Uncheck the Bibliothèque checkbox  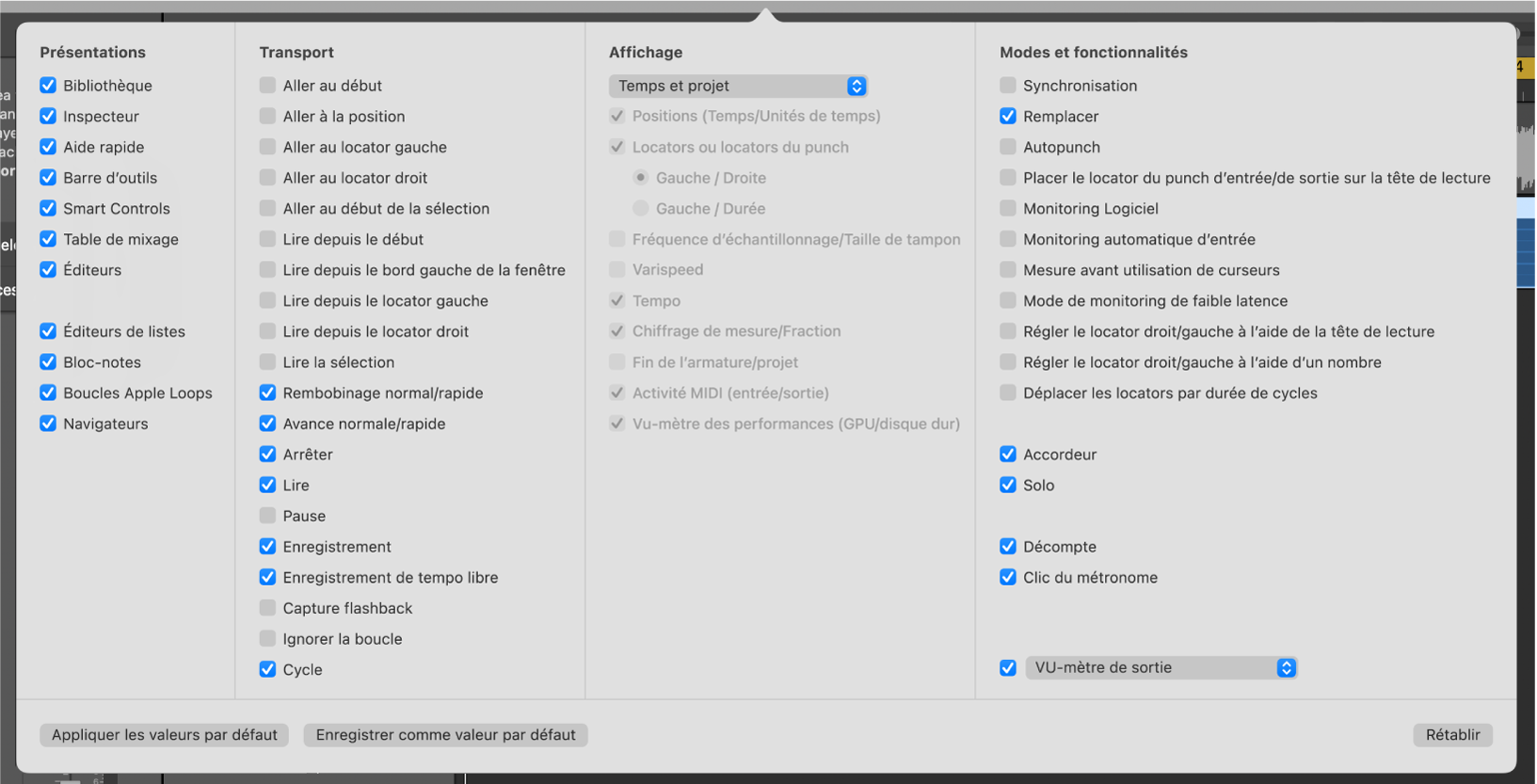click(x=48, y=86)
